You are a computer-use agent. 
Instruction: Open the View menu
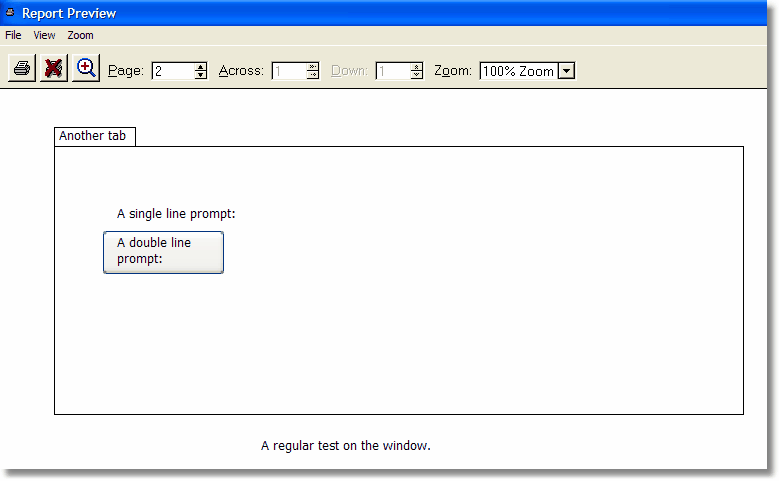[44, 35]
